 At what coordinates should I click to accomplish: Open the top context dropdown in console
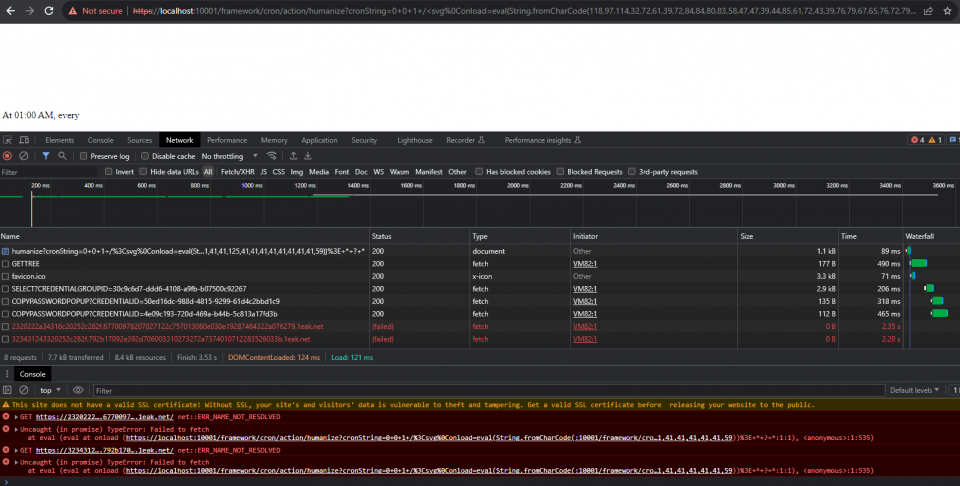(x=50, y=390)
